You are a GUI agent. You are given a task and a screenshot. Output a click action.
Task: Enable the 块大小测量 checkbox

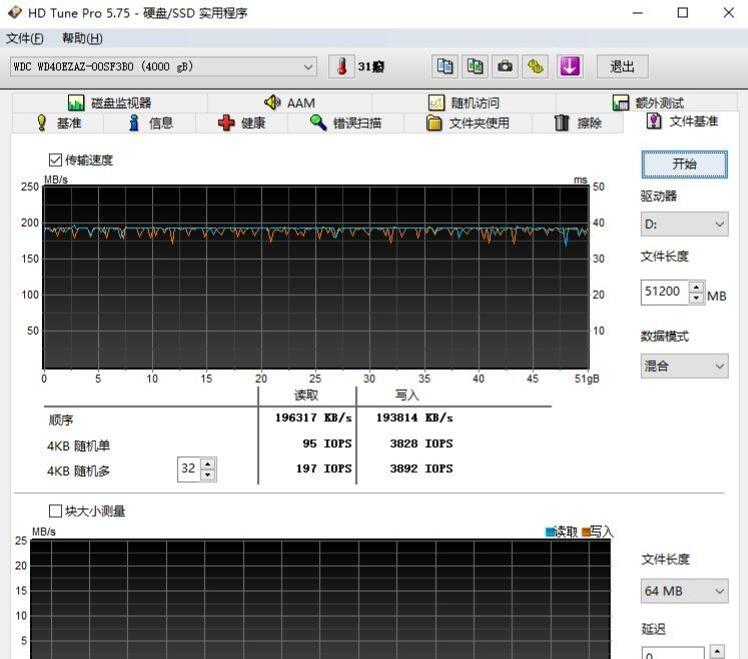[55, 511]
